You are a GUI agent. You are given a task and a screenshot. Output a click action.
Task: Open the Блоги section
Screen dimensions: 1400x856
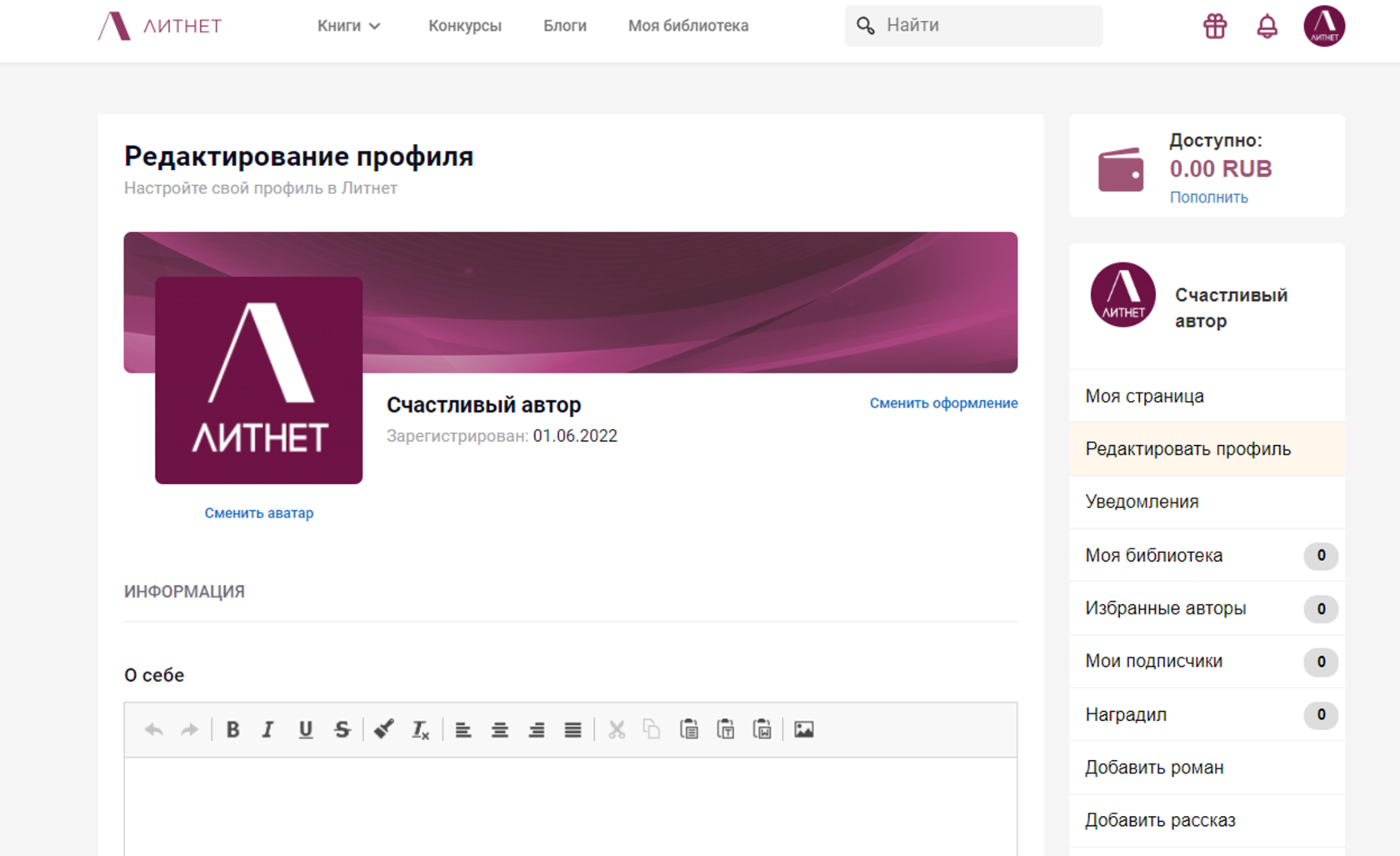pyautogui.click(x=565, y=26)
